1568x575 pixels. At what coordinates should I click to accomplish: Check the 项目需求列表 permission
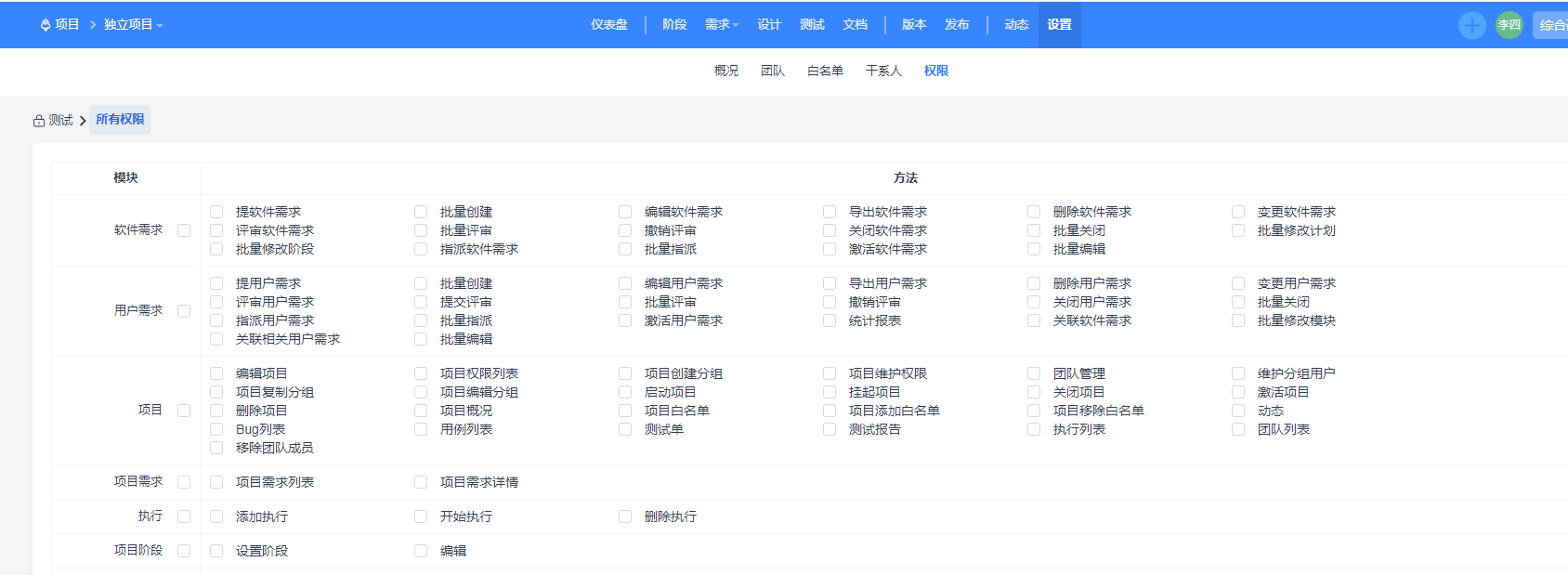(216, 482)
